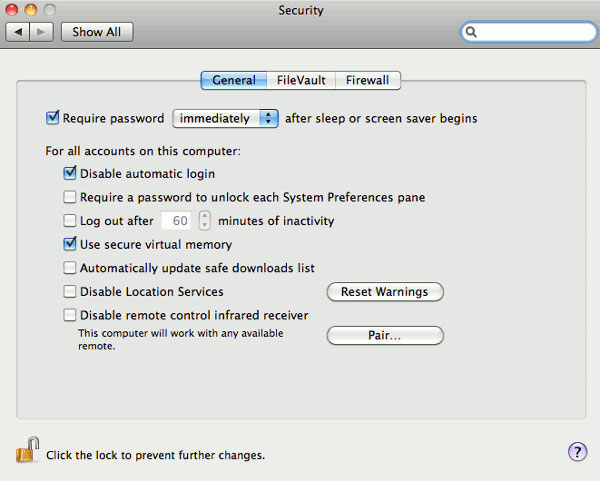600x481 pixels.
Task: Check Disable Location Services
Action: 70,292
